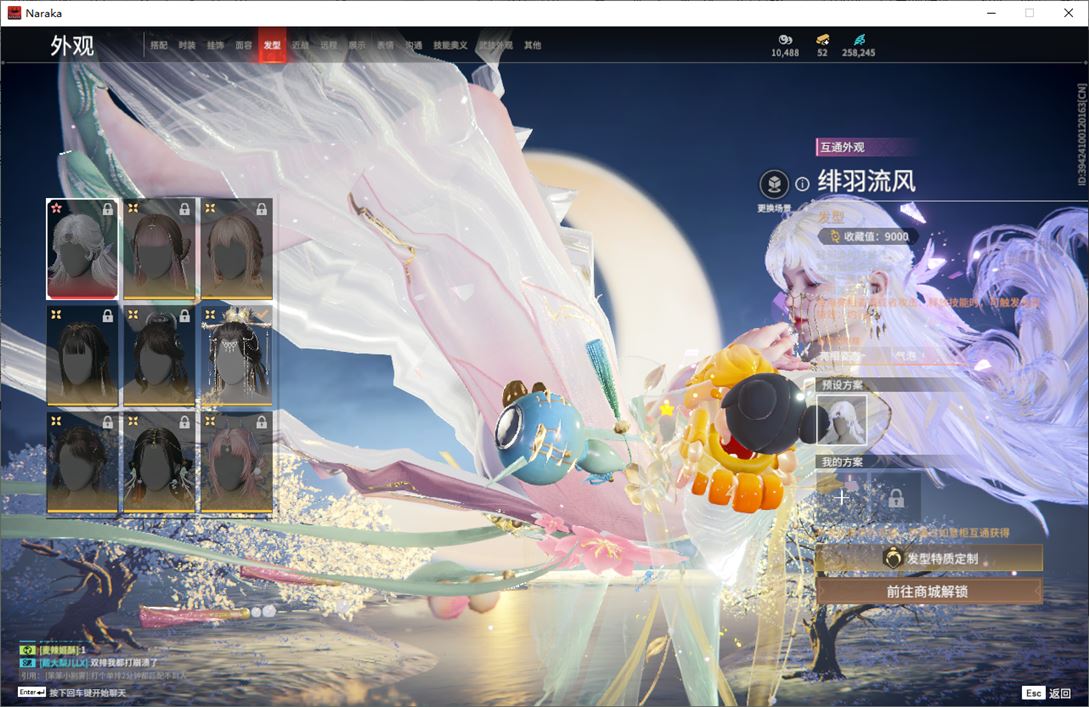Choose the white hair preset under 预设方案

[842, 419]
